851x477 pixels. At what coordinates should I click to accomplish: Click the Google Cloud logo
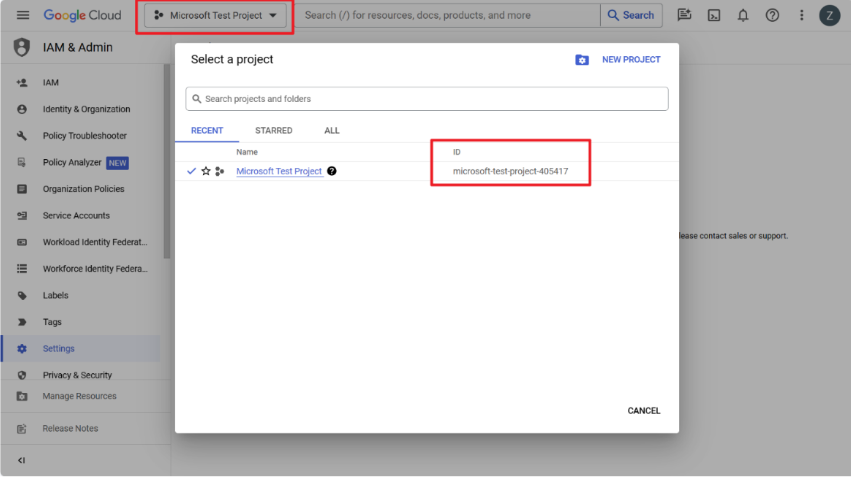pyautogui.click(x=82, y=15)
